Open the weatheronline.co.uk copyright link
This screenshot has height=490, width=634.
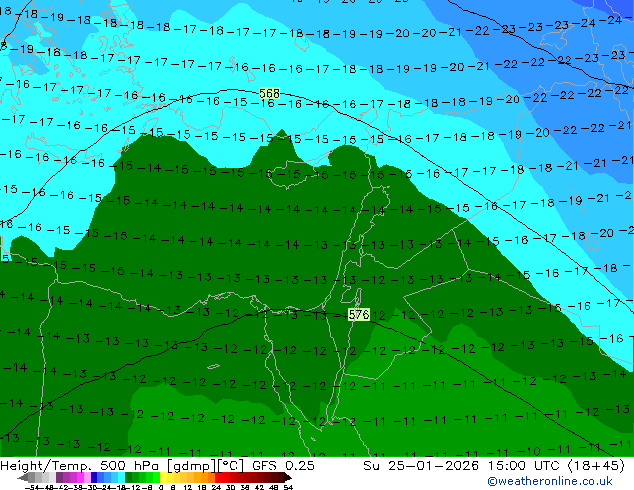pyautogui.click(x=549, y=481)
